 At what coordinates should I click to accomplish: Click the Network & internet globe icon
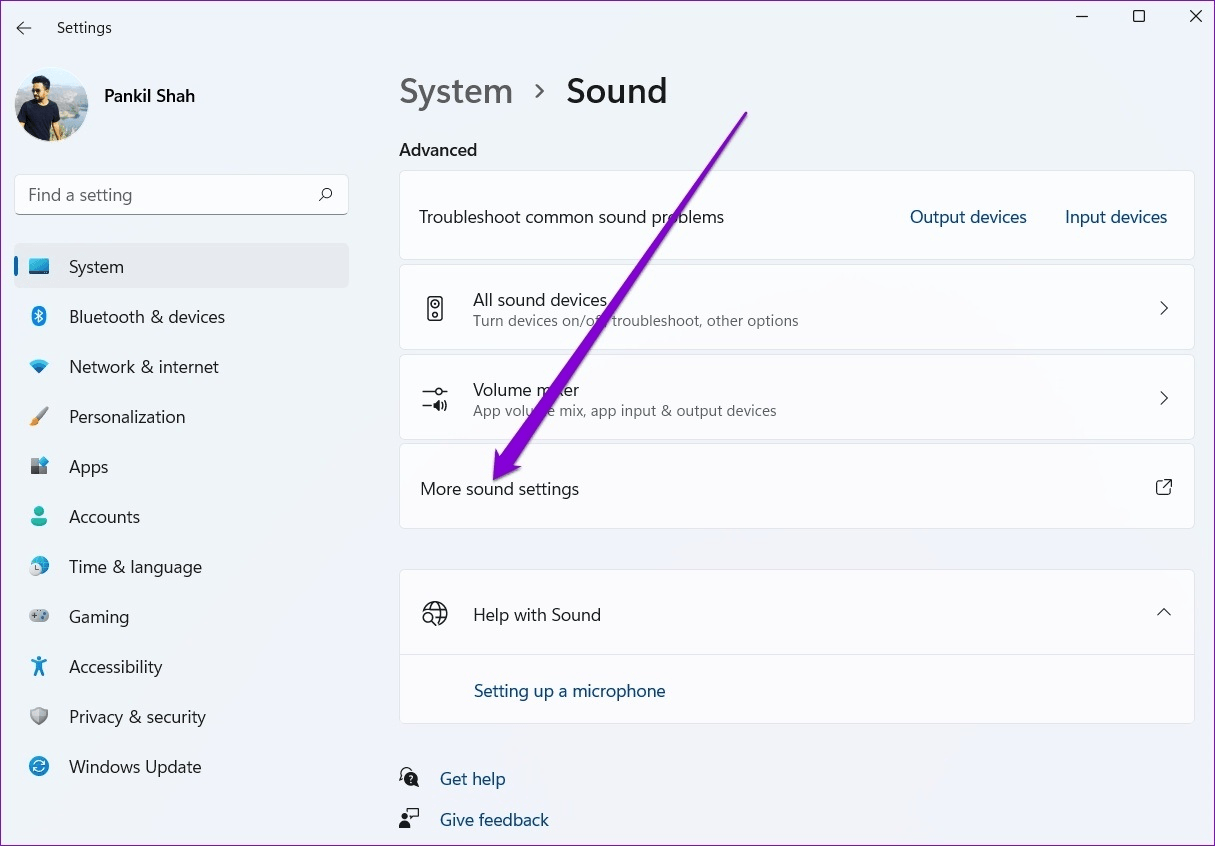point(38,366)
